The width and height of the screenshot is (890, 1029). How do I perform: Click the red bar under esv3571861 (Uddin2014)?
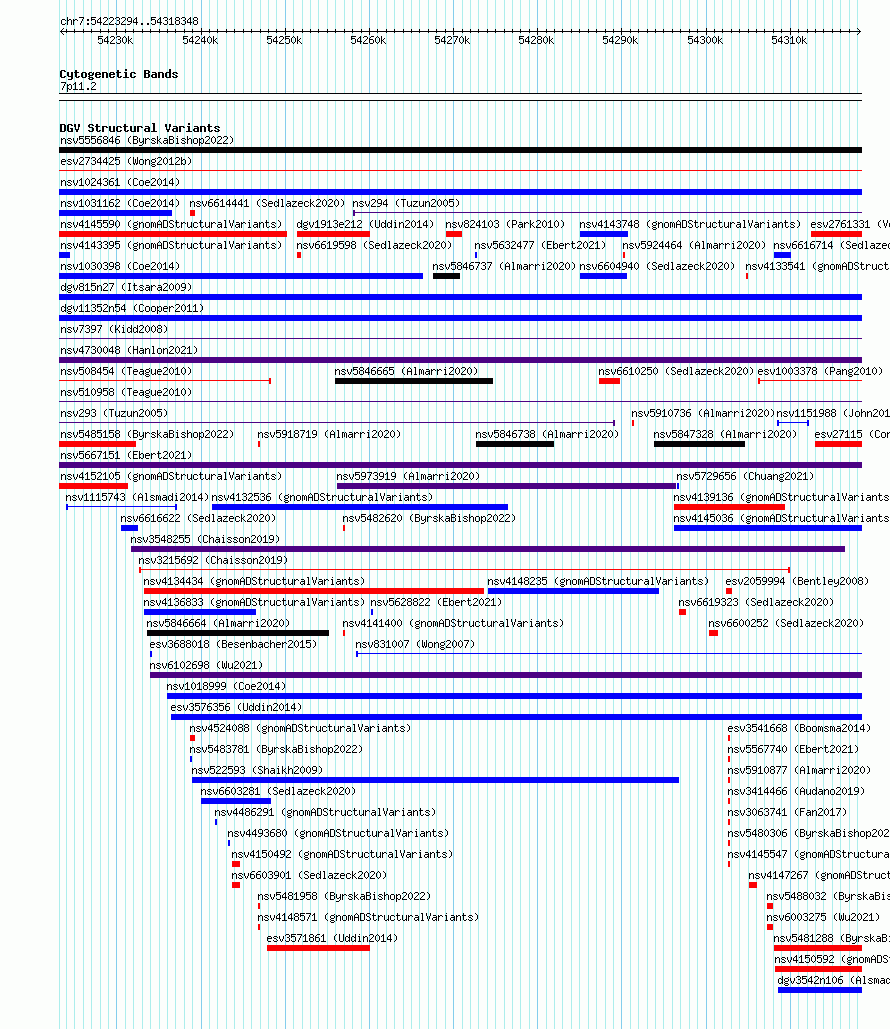coord(318,948)
